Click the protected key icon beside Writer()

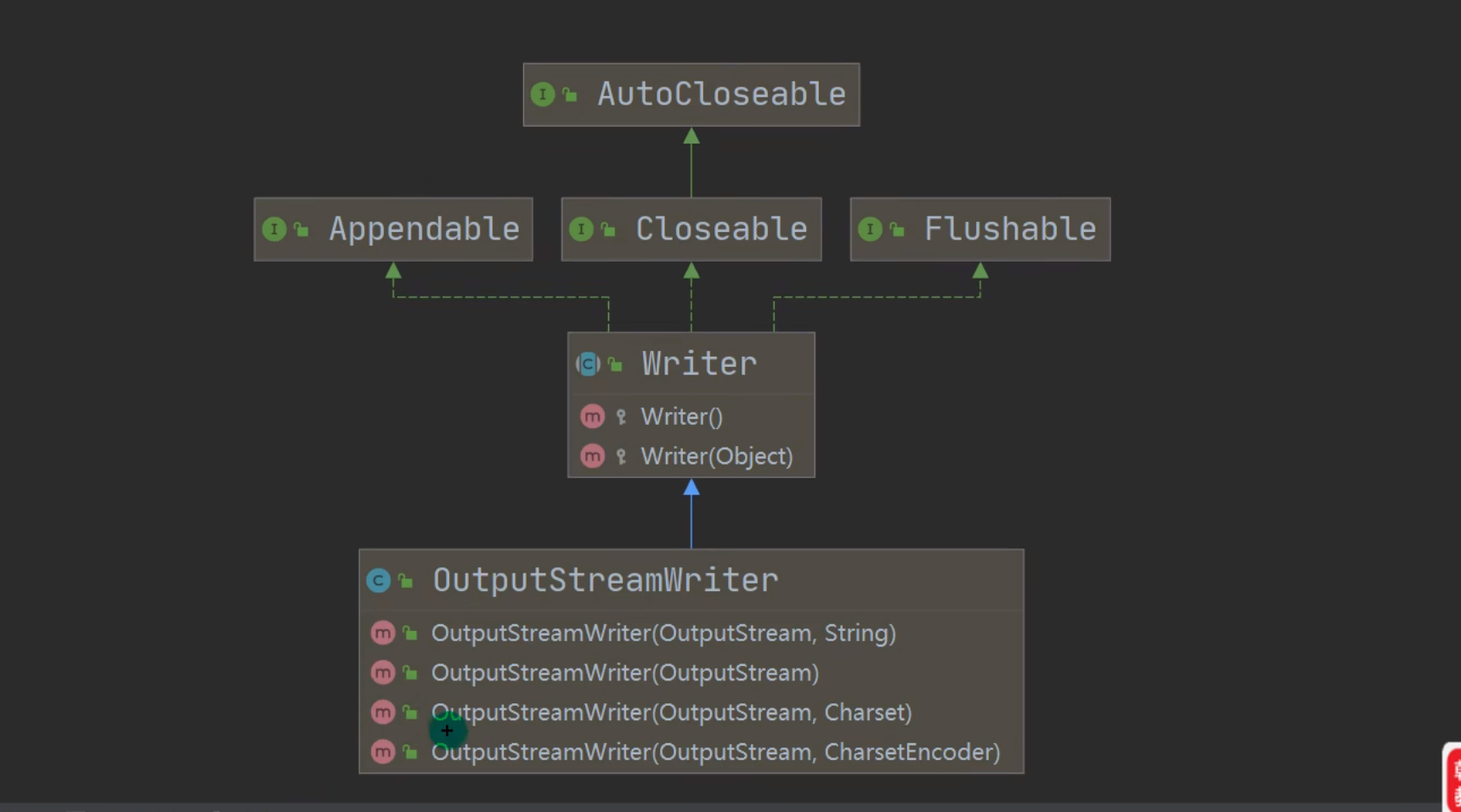(621, 416)
